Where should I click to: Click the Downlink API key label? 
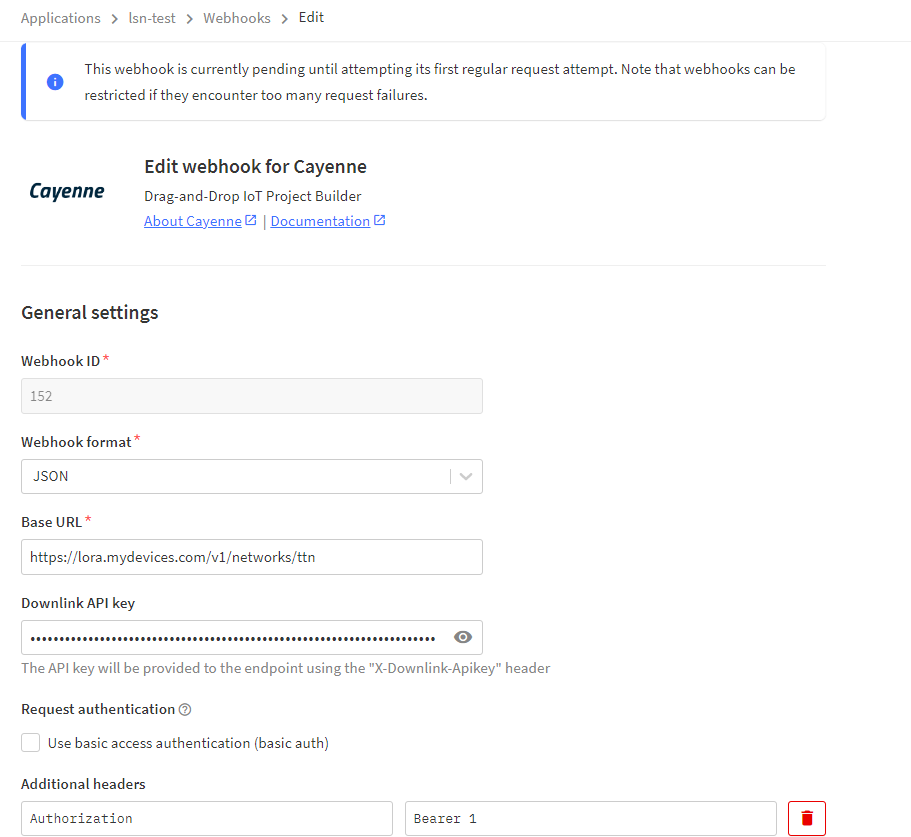(x=78, y=603)
